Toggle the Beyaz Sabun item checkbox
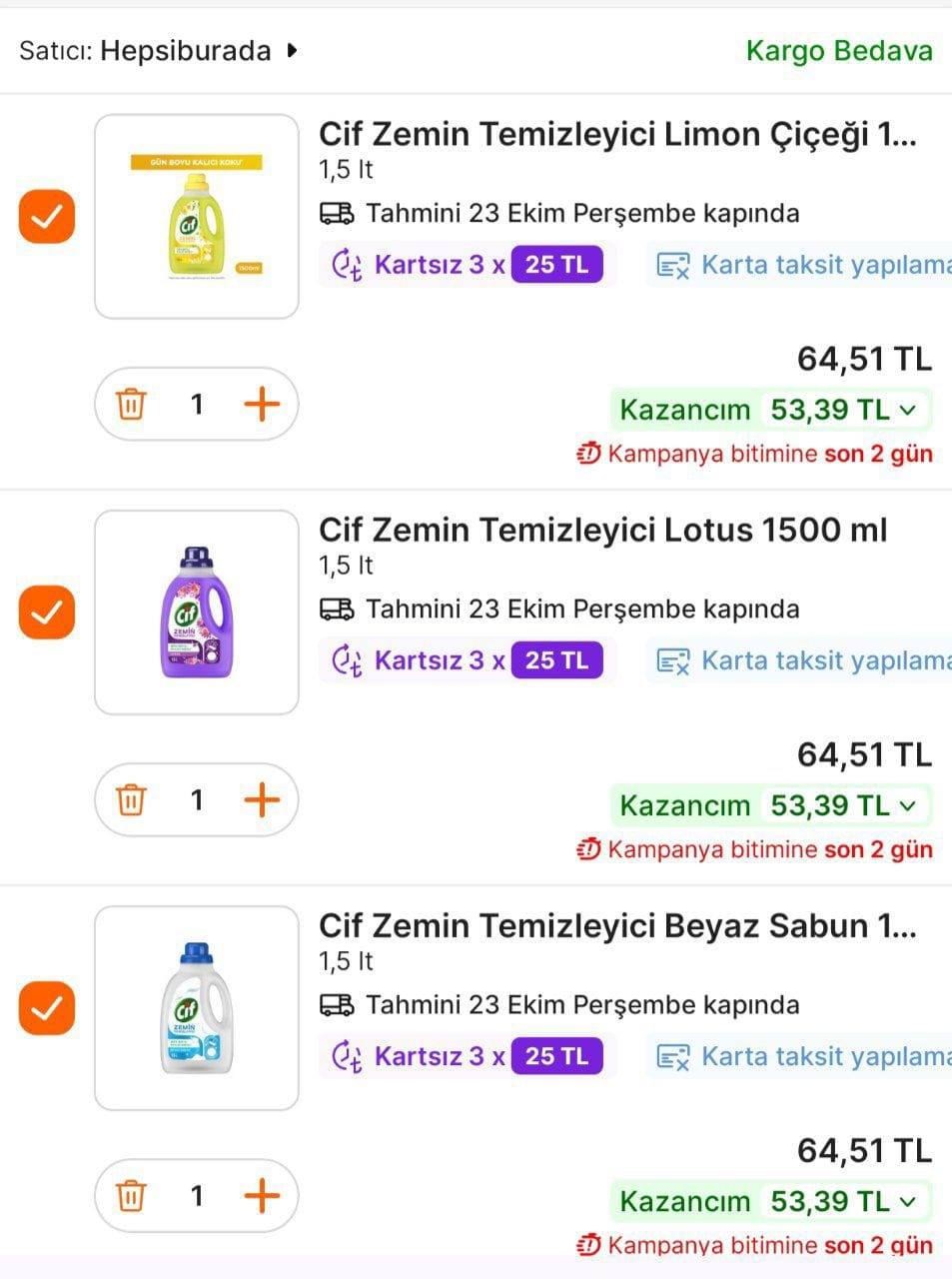 tap(47, 1007)
